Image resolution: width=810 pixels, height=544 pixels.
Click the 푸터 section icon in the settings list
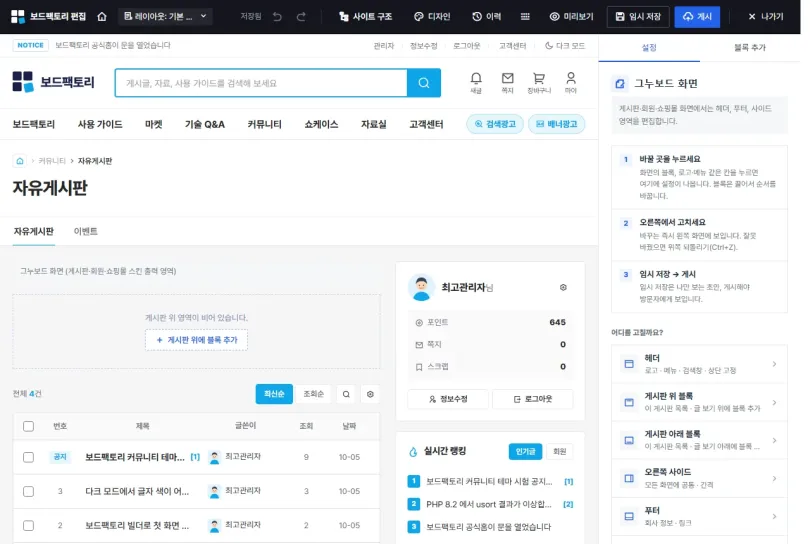pos(629,516)
